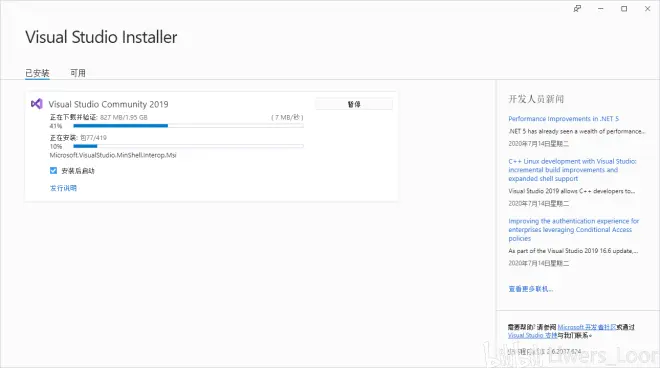The width and height of the screenshot is (660, 368).
Task: Click the download and verify progress bar
Action: coord(188,126)
